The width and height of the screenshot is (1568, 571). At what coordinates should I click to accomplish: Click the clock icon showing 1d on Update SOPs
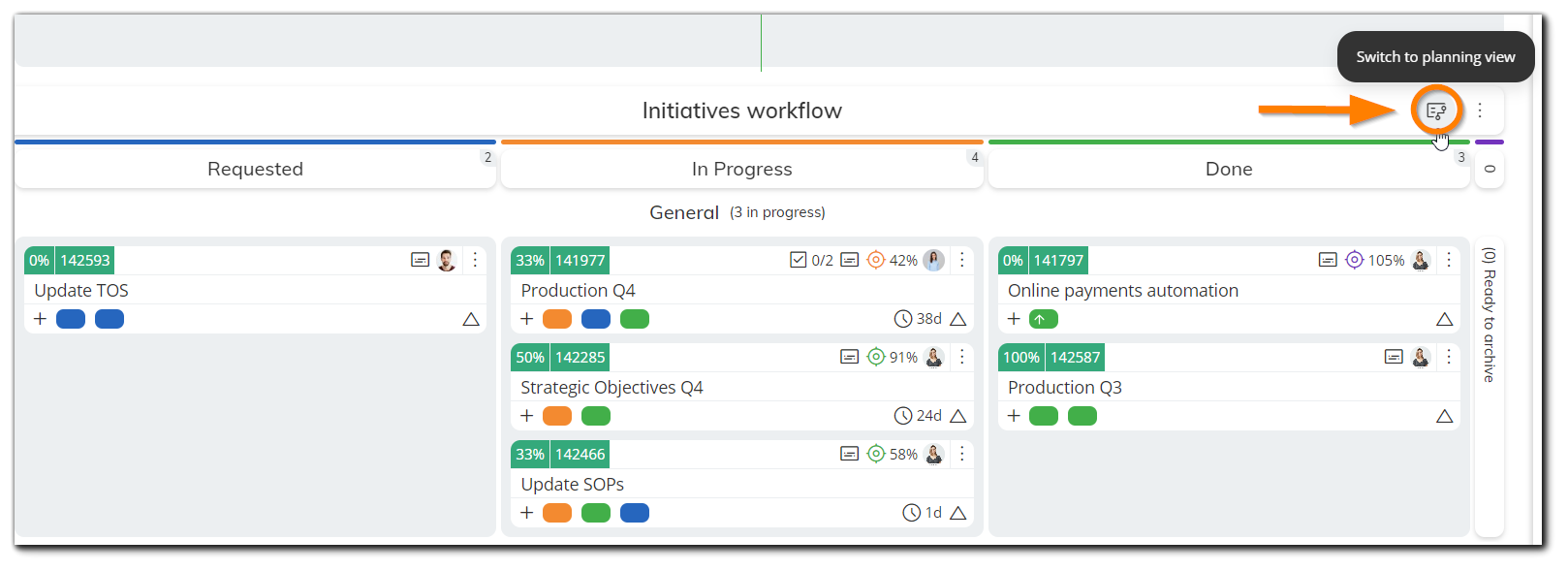[x=909, y=512]
